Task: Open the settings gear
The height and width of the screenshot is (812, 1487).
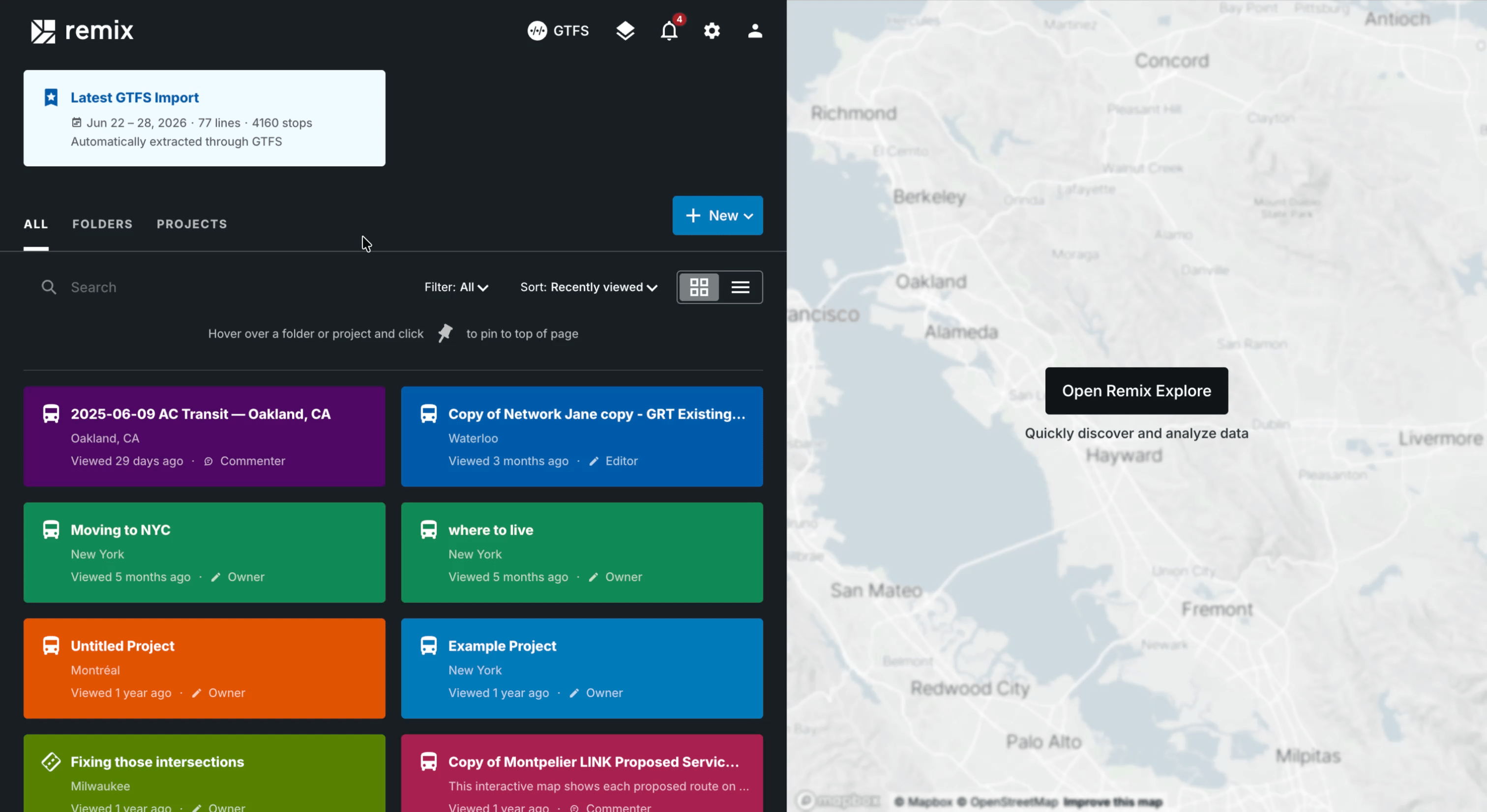Action: (x=712, y=30)
